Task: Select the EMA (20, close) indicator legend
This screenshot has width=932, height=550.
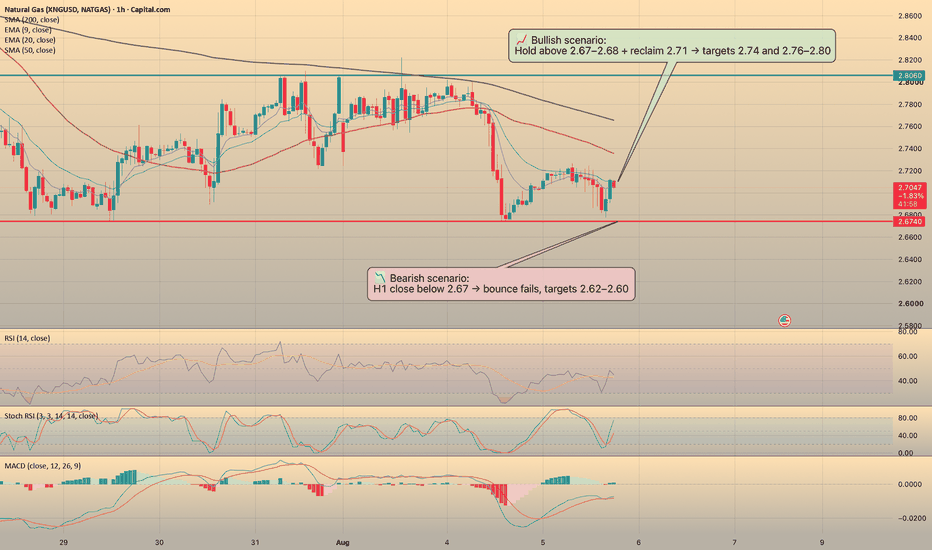Action: [30, 40]
